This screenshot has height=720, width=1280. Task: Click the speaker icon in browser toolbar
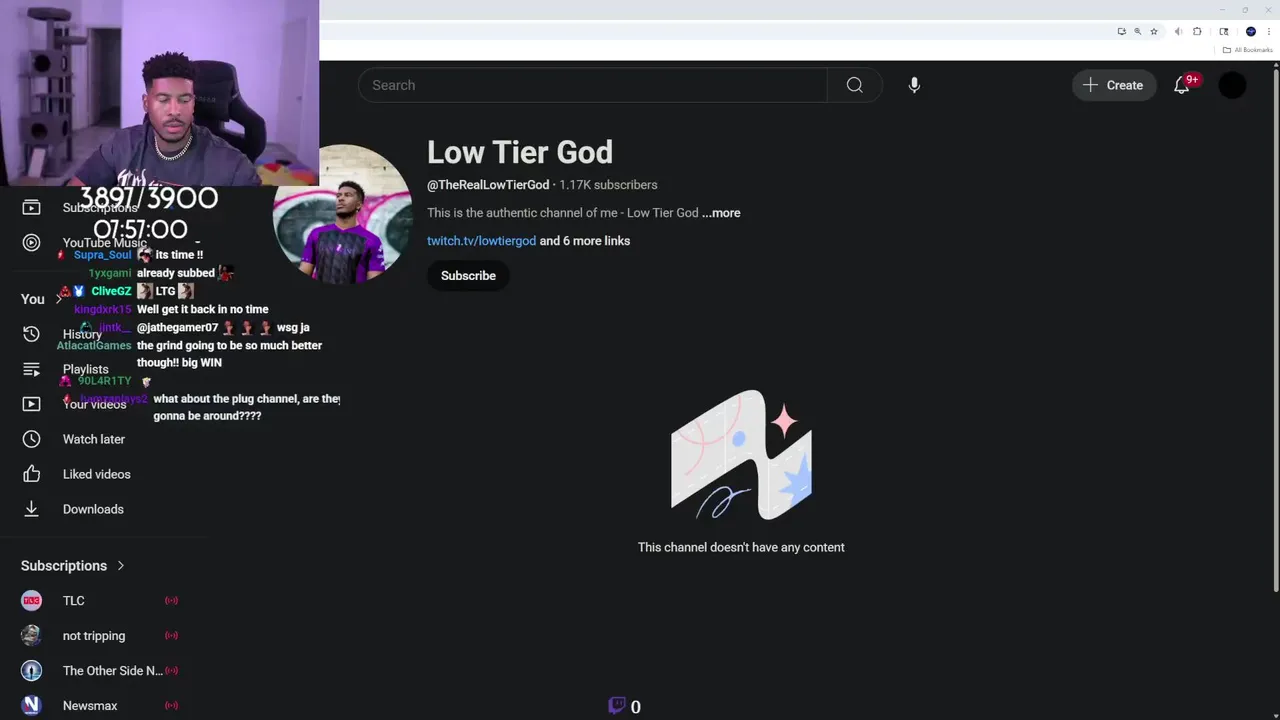click(x=1179, y=32)
